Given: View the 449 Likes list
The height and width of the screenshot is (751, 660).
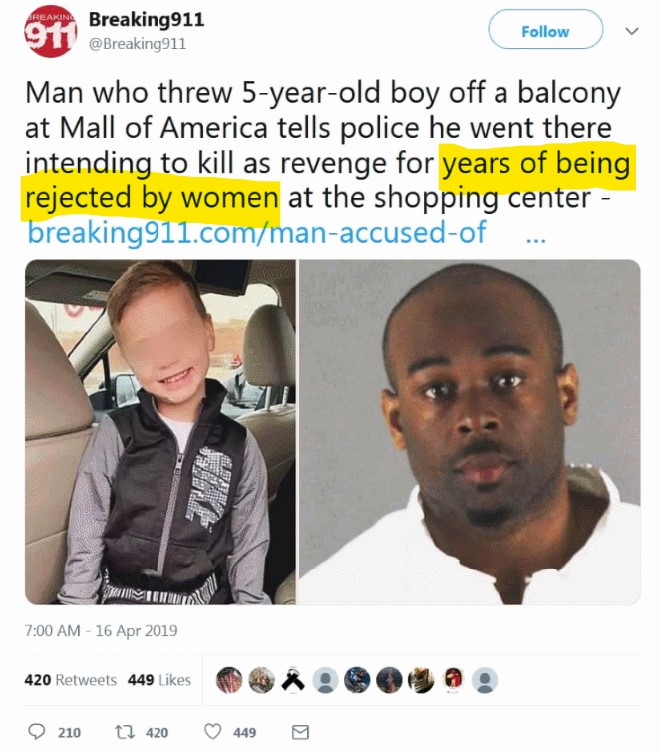Looking at the screenshot, I should 159,680.
